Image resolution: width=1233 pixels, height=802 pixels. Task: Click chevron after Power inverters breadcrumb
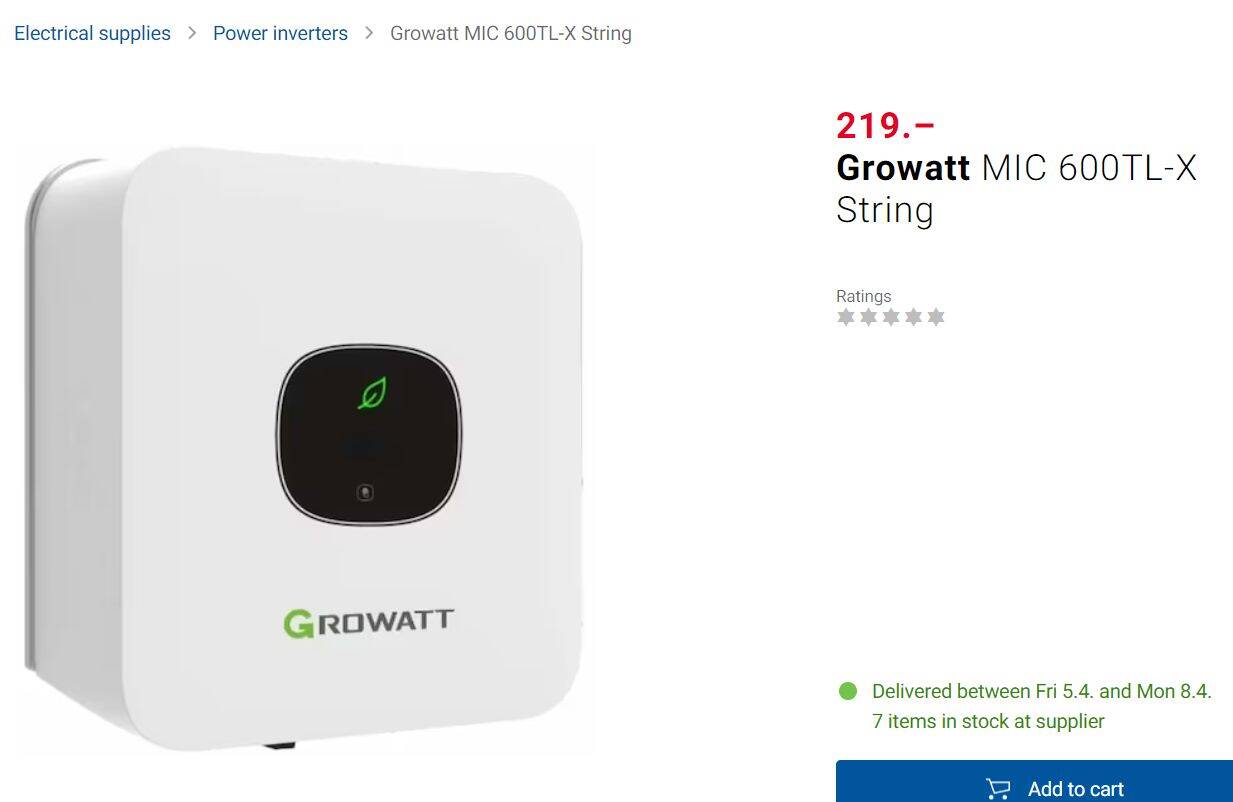[369, 33]
